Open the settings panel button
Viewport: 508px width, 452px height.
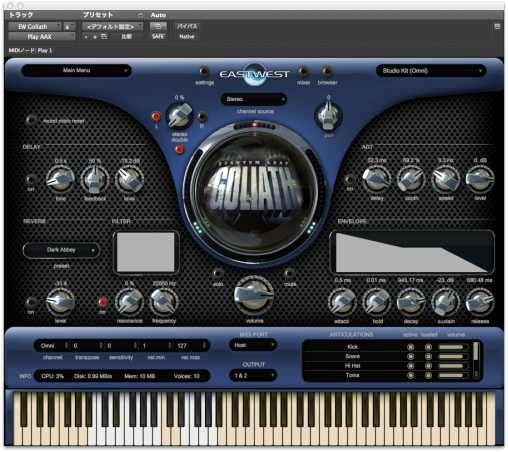point(204,71)
